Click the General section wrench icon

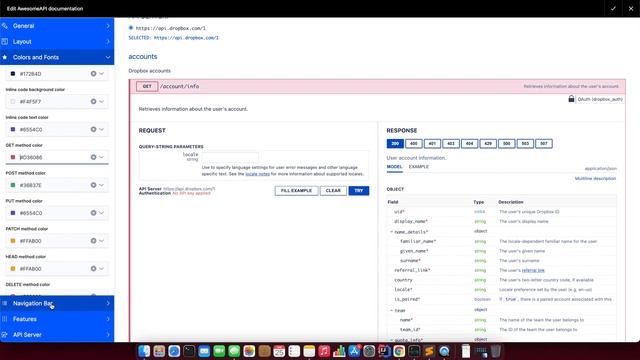[5, 26]
